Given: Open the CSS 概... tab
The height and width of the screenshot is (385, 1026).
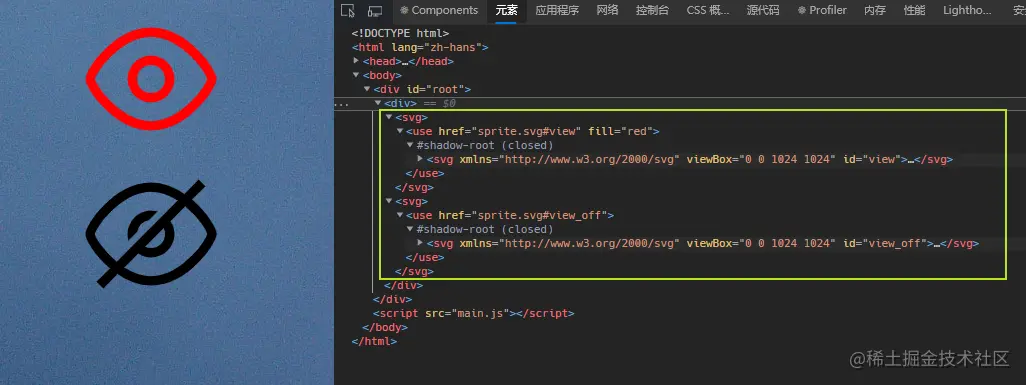Looking at the screenshot, I should 708,10.
